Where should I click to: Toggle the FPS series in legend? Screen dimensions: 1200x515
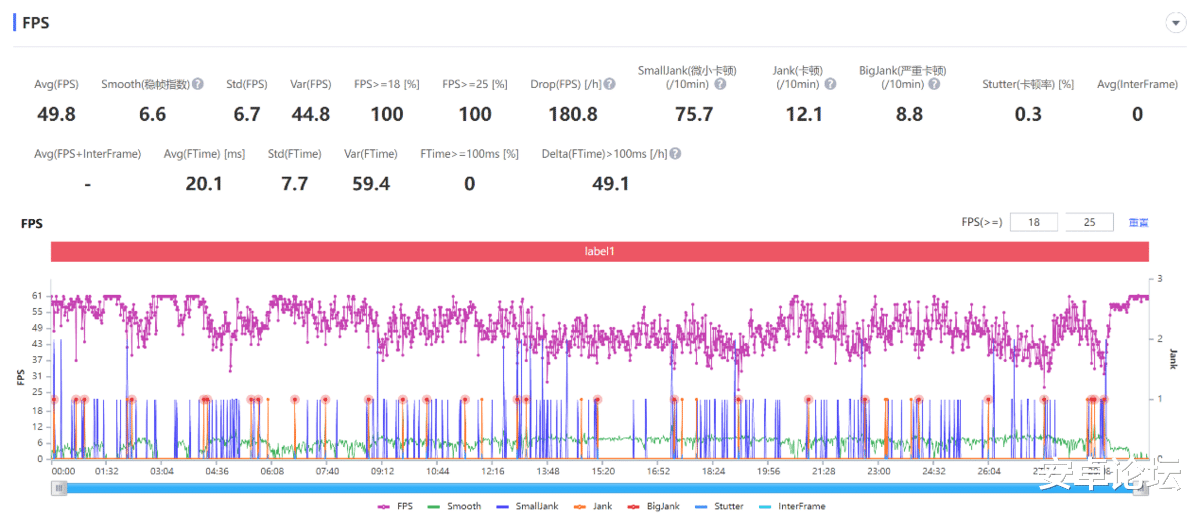click(x=395, y=507)
